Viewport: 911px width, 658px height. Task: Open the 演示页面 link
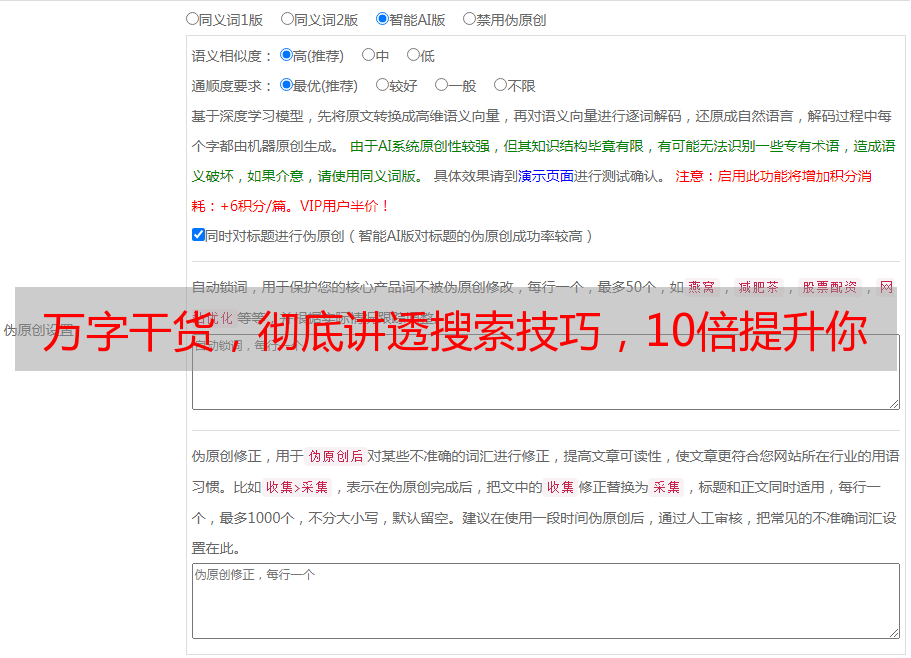(545, 176)
